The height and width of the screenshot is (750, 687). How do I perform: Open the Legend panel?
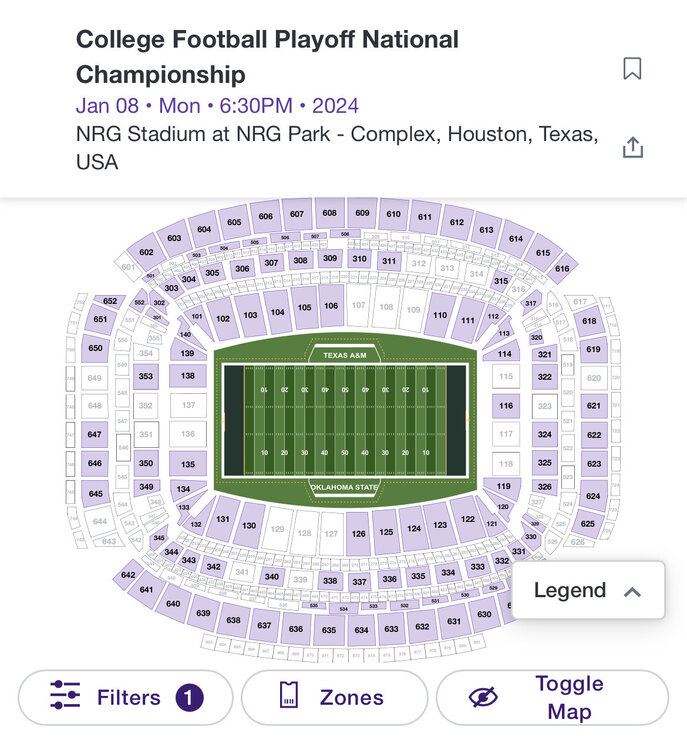[x=570, y=591]
